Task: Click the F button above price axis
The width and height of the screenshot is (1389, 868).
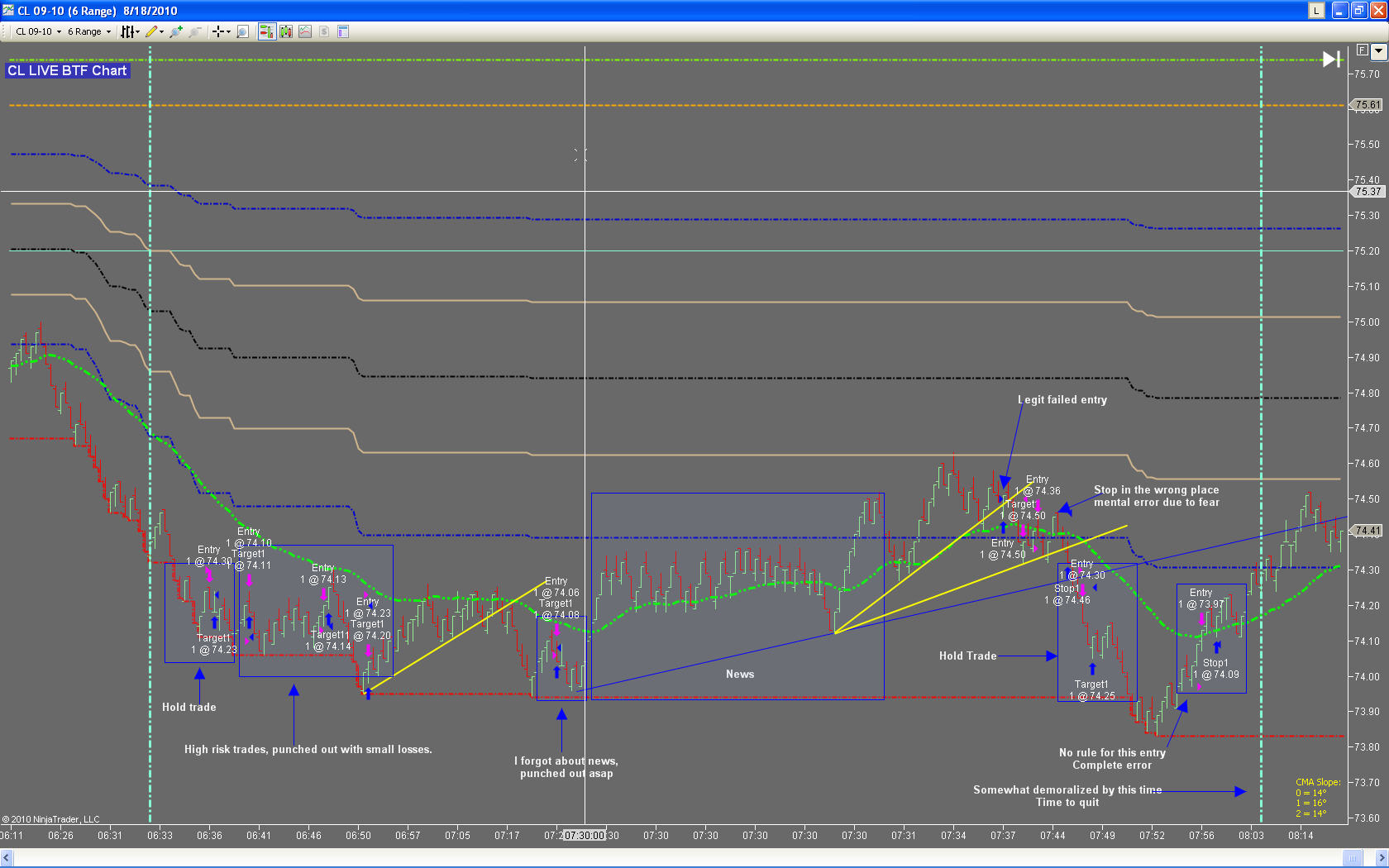Action: point(1362,50)
